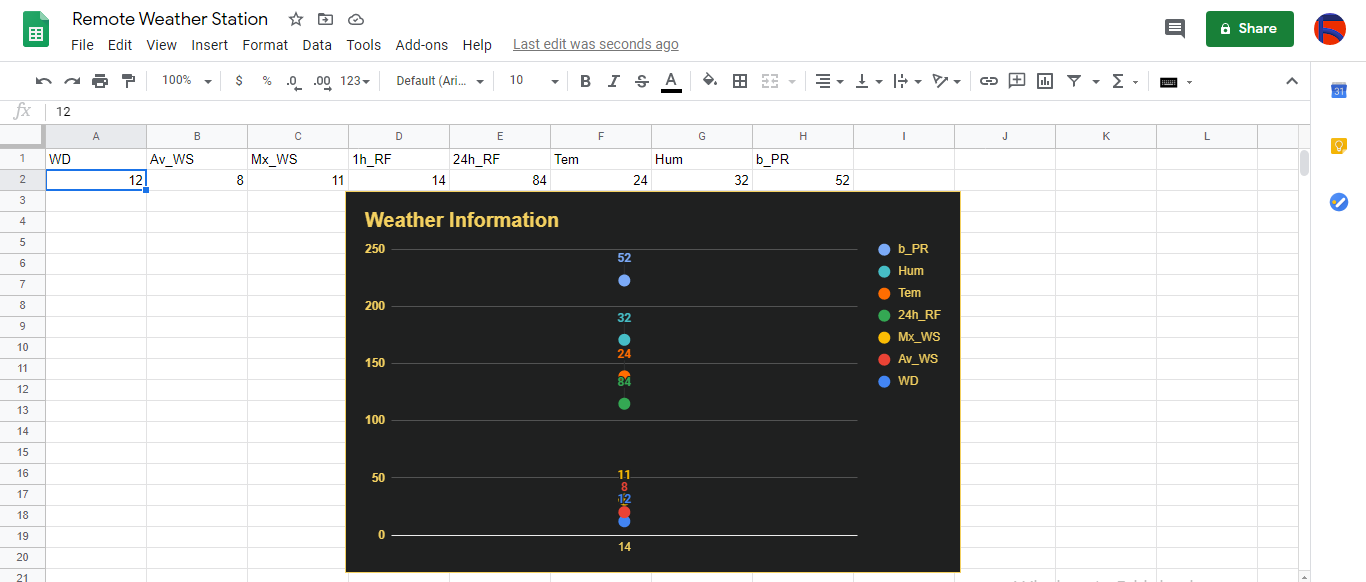The image size is (1366, 582).
Task: Open the 'Last edit was seconds ago' link
Action: [x=595, y=44]
